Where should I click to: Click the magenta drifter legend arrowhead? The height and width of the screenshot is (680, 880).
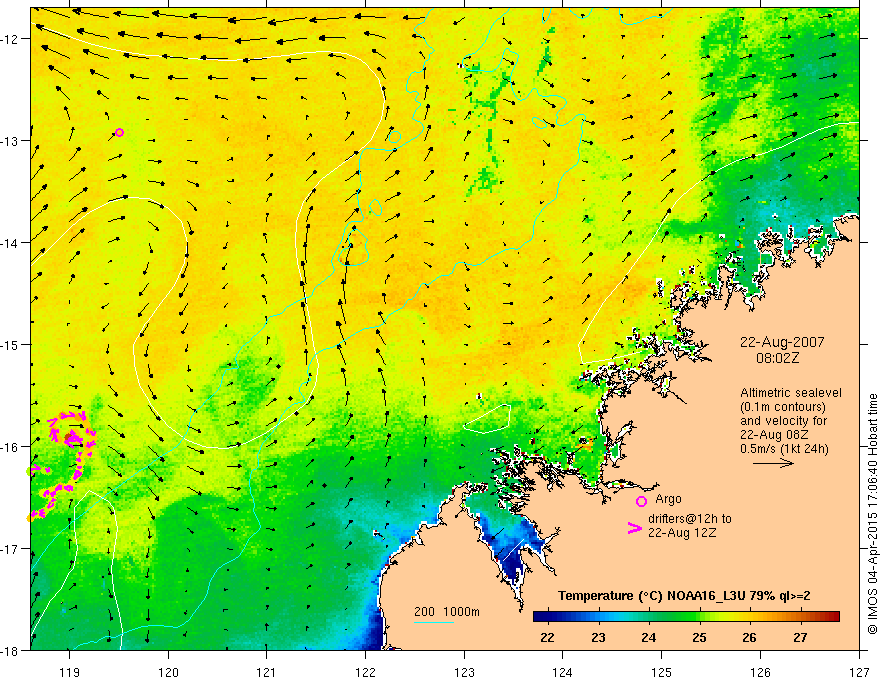634,528
